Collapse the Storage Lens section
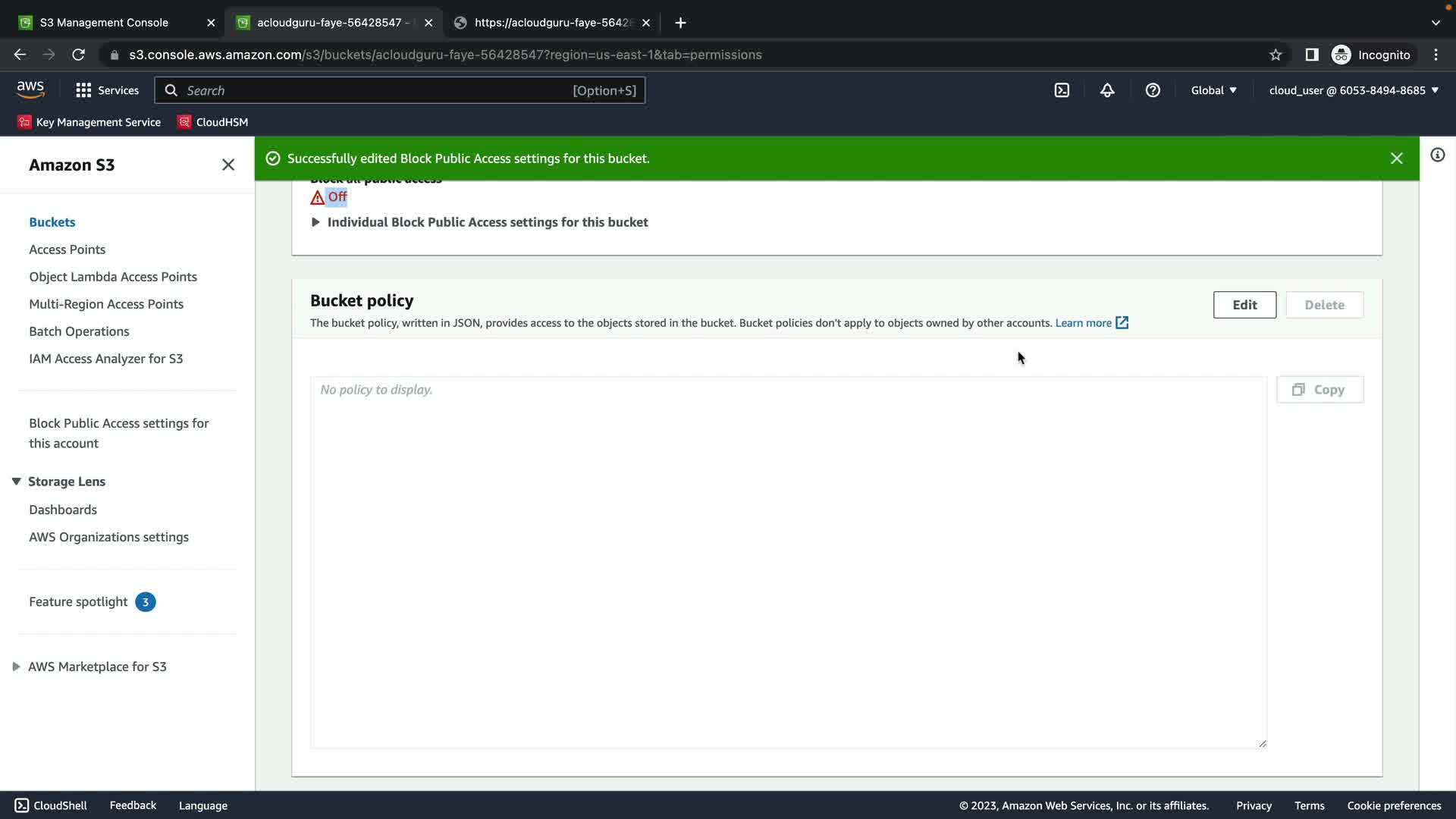 [16, 482]
